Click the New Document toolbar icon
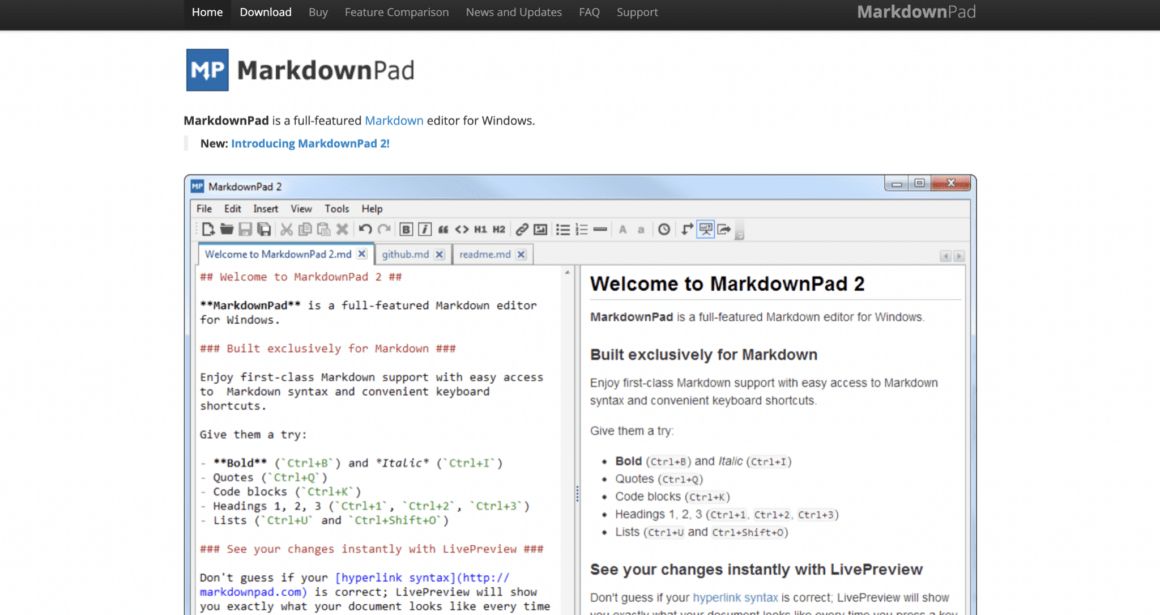This screenshot has width=1160, height=615. pyautogui.click(x=209, y=229)
